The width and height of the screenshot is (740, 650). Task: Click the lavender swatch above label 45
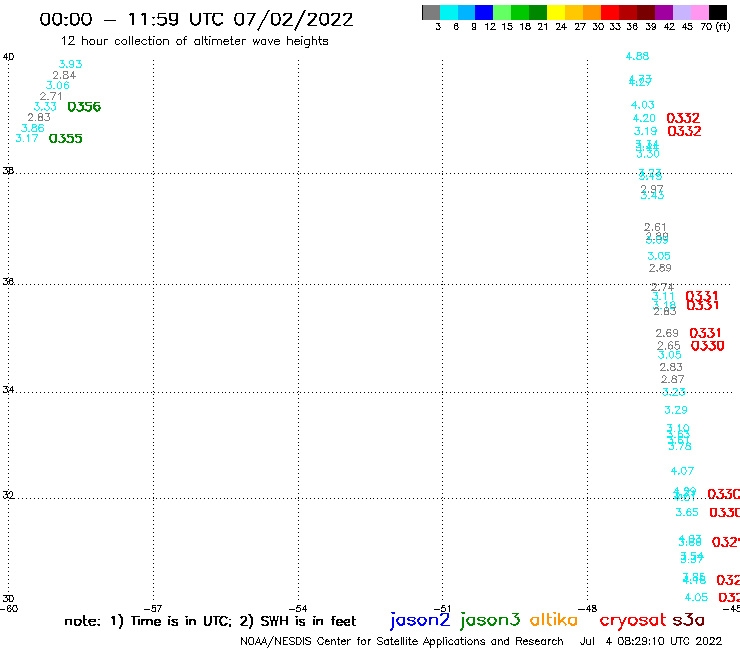(x=682, y=12)
